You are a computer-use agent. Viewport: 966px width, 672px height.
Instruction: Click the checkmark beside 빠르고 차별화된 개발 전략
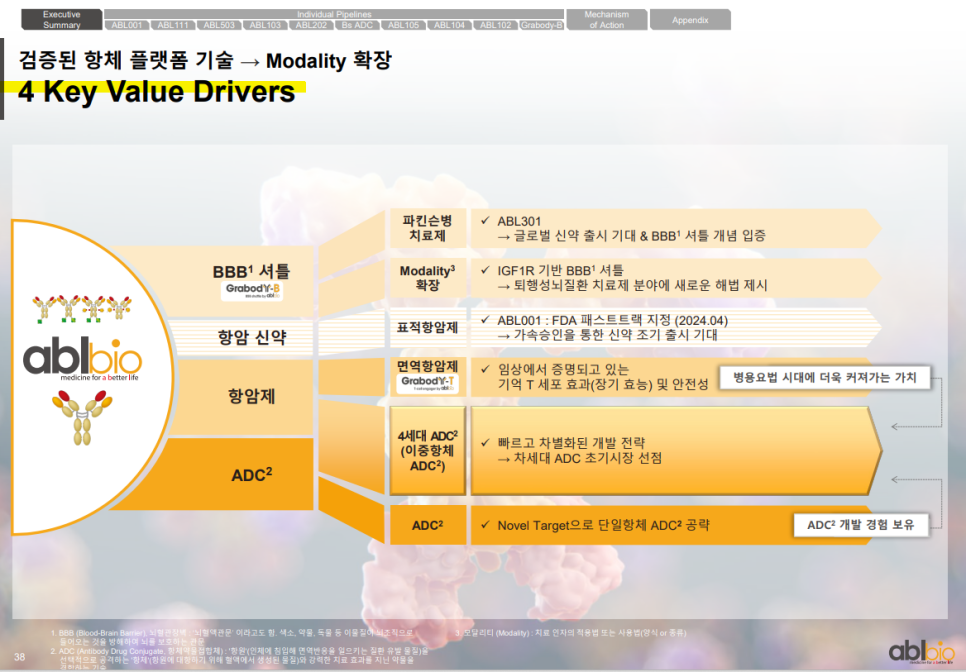pyautogui.click(x=485, y=442)
